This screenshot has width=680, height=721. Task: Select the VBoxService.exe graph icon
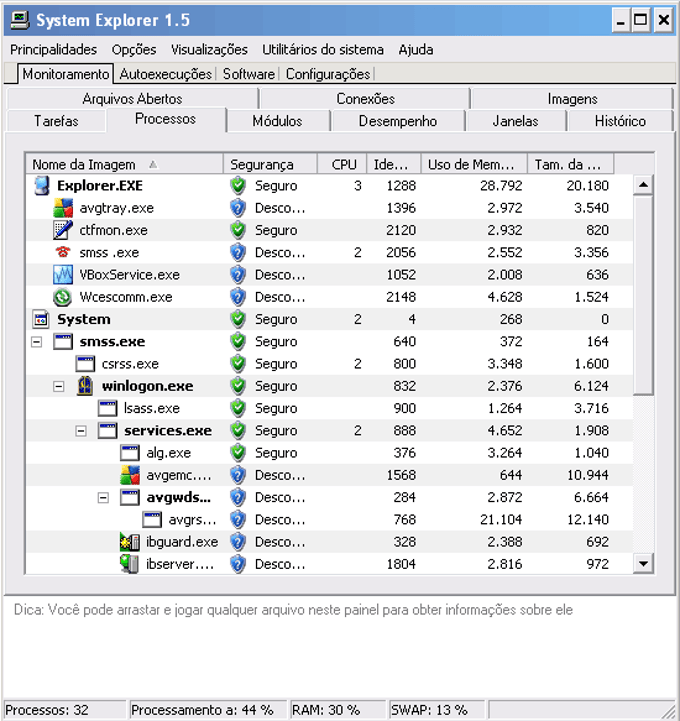click(x=63, y=275)
